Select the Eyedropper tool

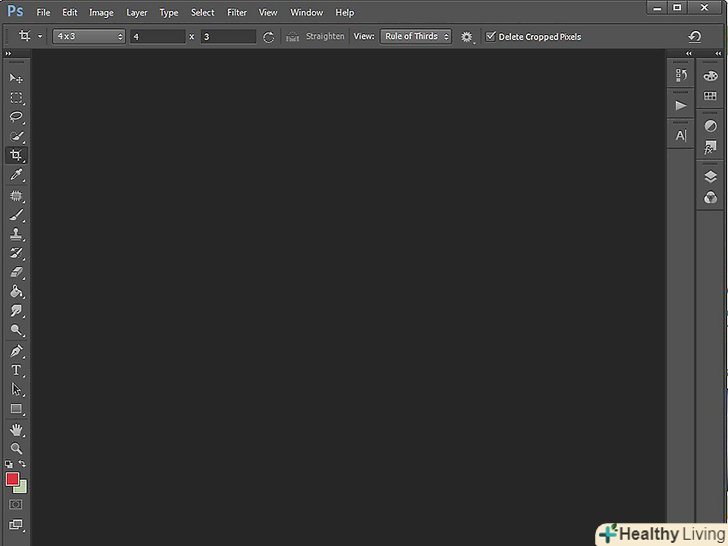click(16, 175)
